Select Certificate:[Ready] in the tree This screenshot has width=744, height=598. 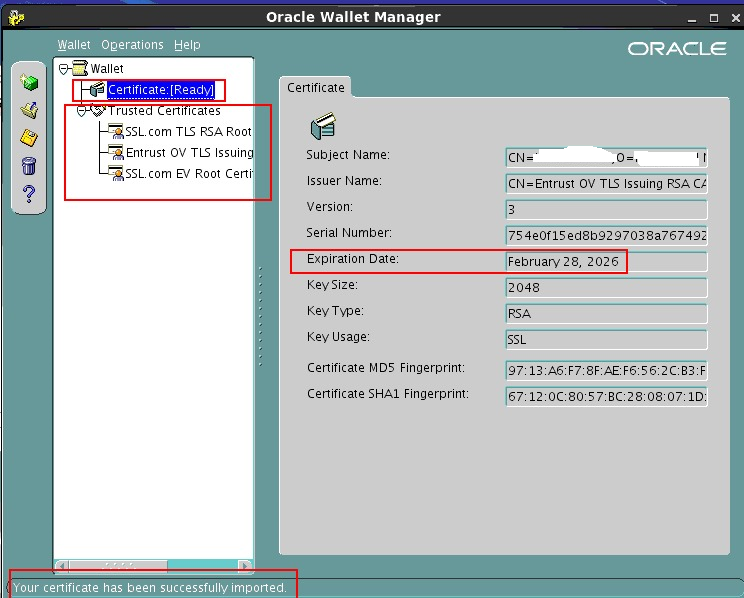click(161, 90)
